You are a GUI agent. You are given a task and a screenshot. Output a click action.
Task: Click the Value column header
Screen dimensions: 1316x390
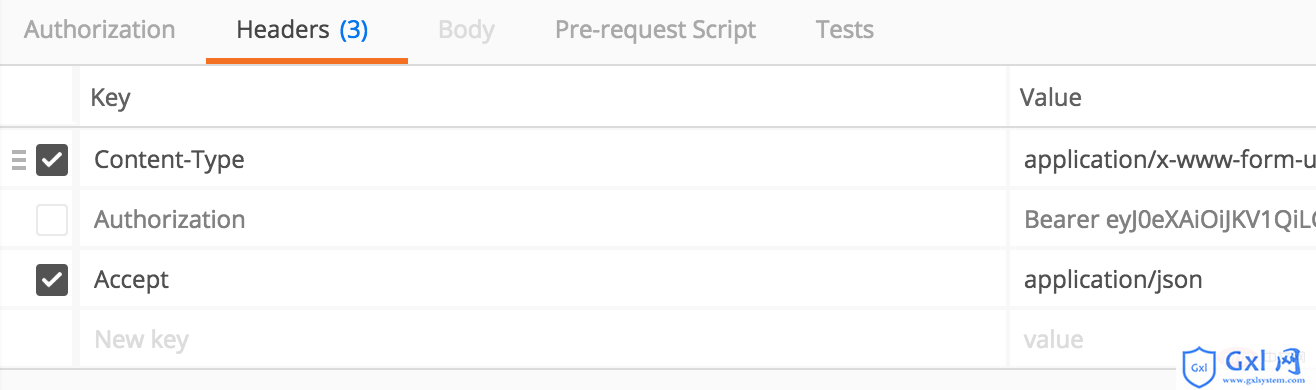click(1050, 98)
